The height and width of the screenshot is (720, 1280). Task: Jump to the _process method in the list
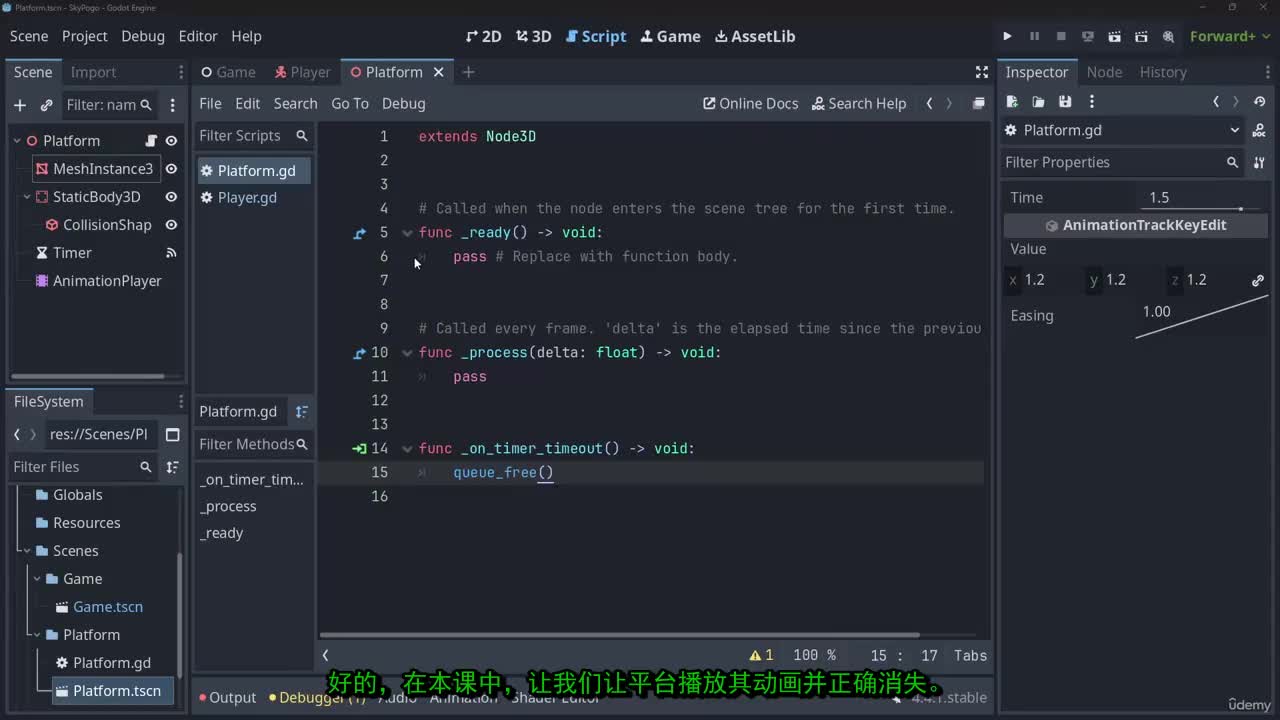pos(229,507)
